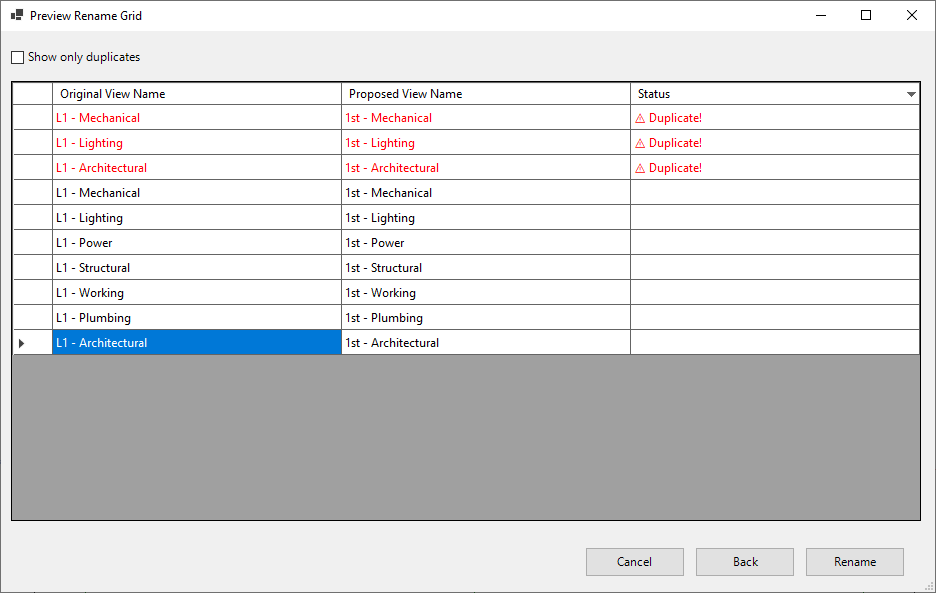Select the proposed name 1st - Power cell
Screen dimensions: 936x593
[x=485, y=243]
